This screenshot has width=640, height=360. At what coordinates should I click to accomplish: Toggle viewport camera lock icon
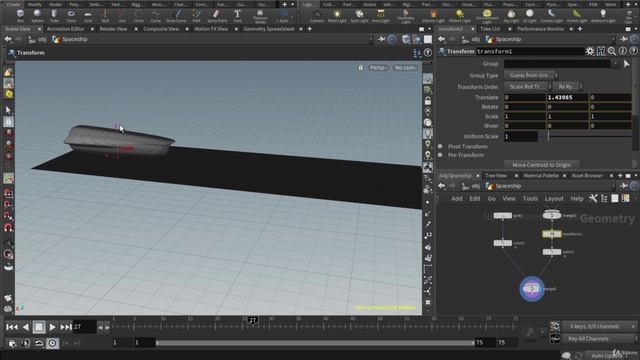click(x=360, y=68)
